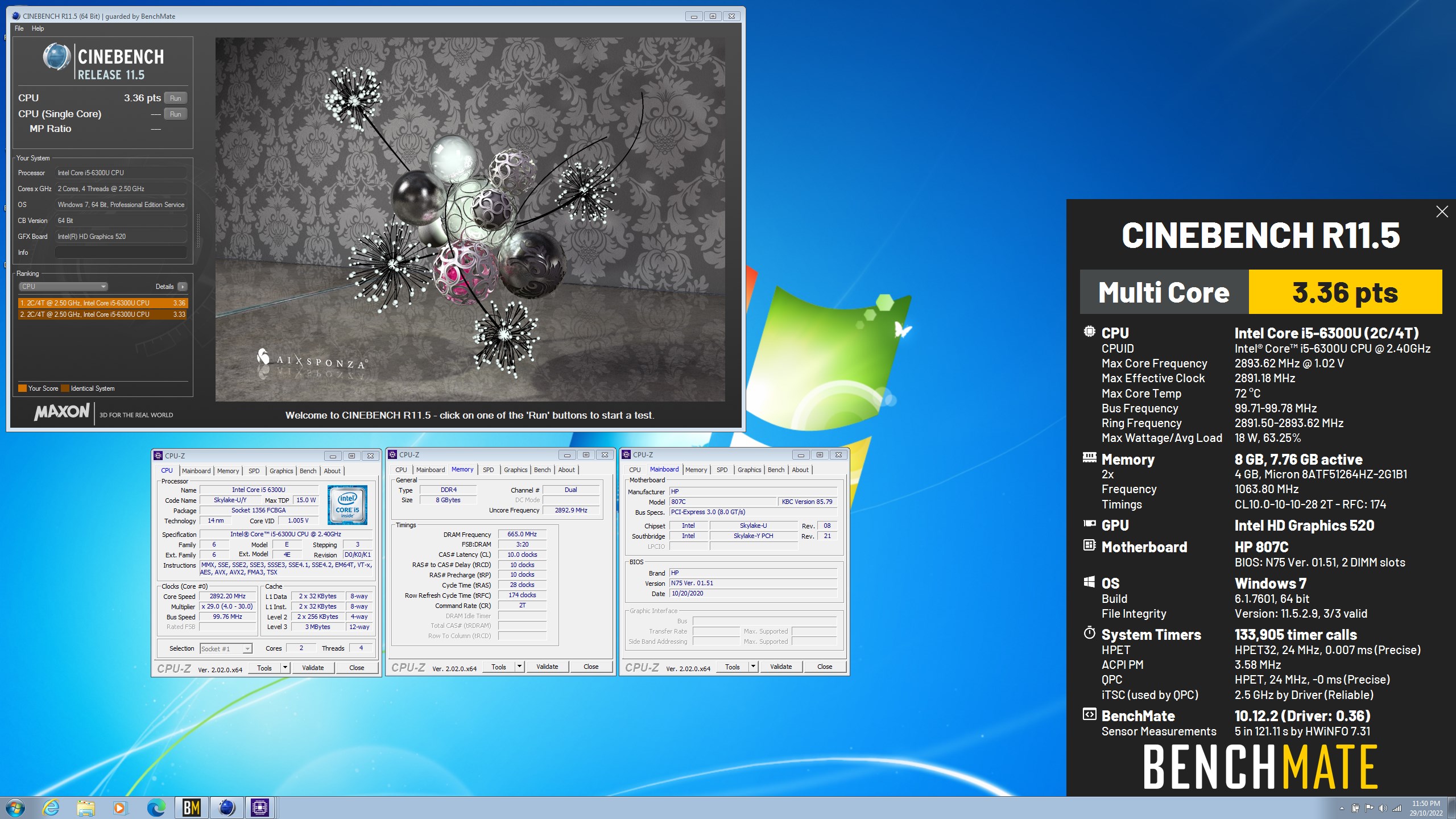Click Validate in Mainboard-tab CPU-Z window
This screenshot has width=1456, height=819.
pyautogui.click(x=781, y=667)
